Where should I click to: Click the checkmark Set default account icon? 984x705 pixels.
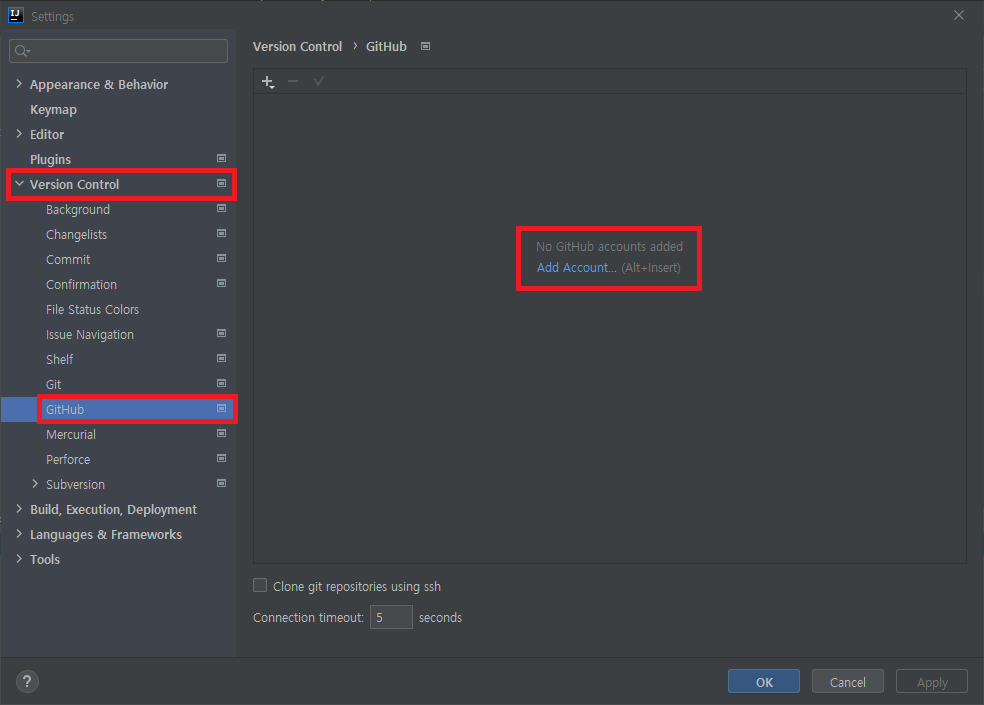[319, 81]
